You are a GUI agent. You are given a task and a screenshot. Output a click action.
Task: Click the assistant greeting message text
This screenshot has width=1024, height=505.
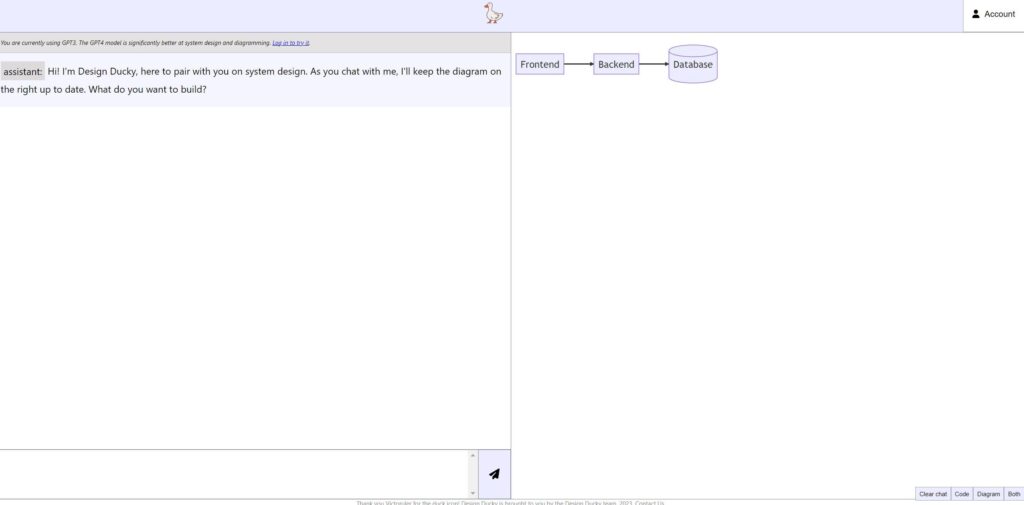tap(270, 72)
